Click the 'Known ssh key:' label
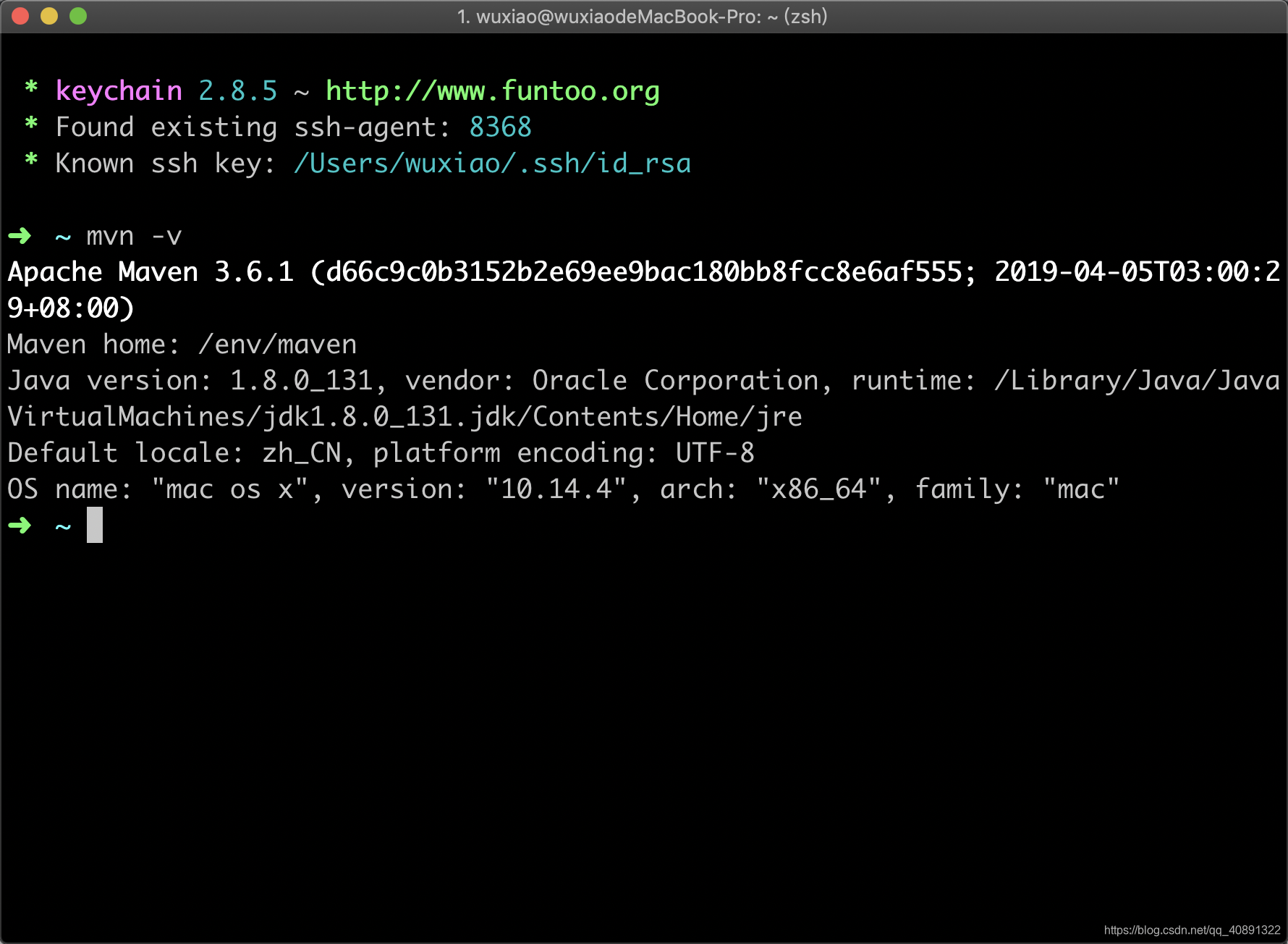 click(x=166, y=164)
